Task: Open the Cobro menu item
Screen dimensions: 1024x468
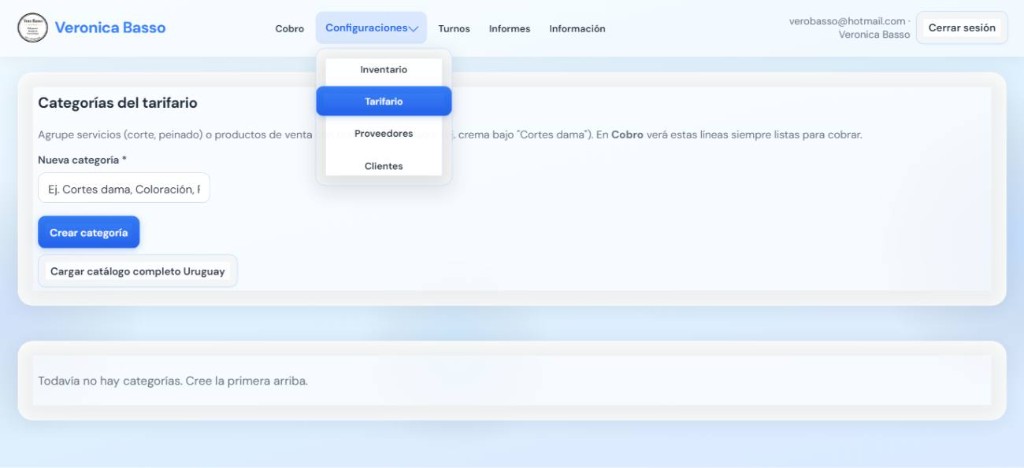Action: tap(289, 29)
